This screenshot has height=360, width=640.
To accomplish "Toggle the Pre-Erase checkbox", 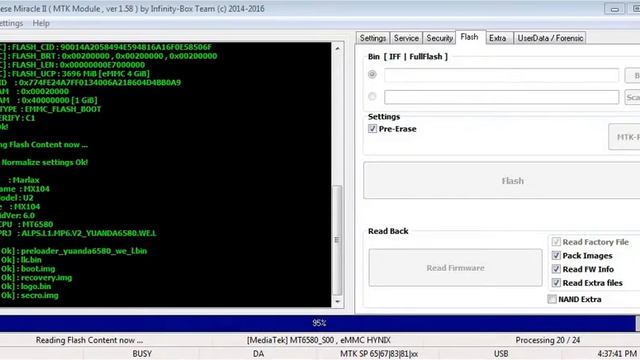I will (372, 129).
